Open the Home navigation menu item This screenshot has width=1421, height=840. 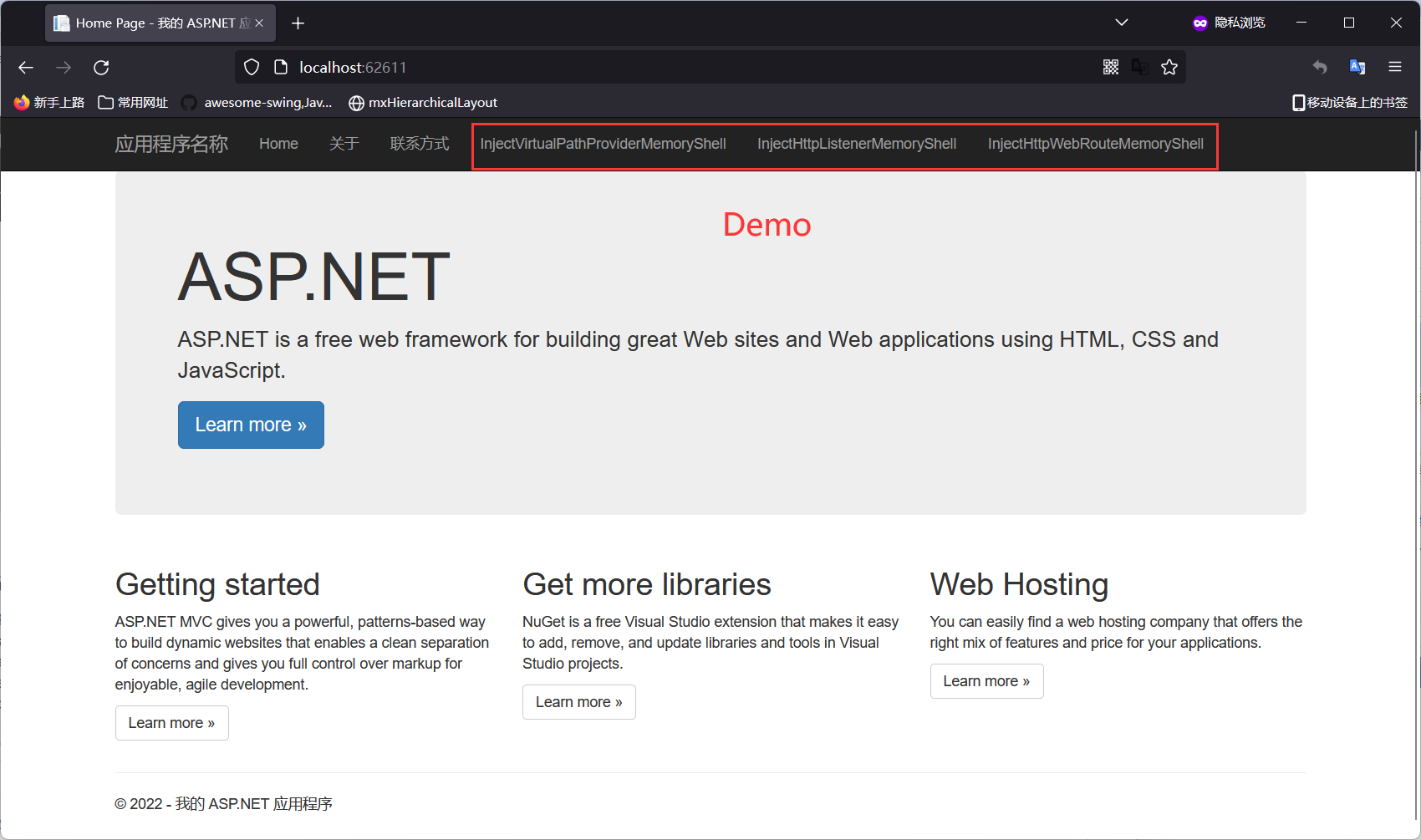[278, 144]
